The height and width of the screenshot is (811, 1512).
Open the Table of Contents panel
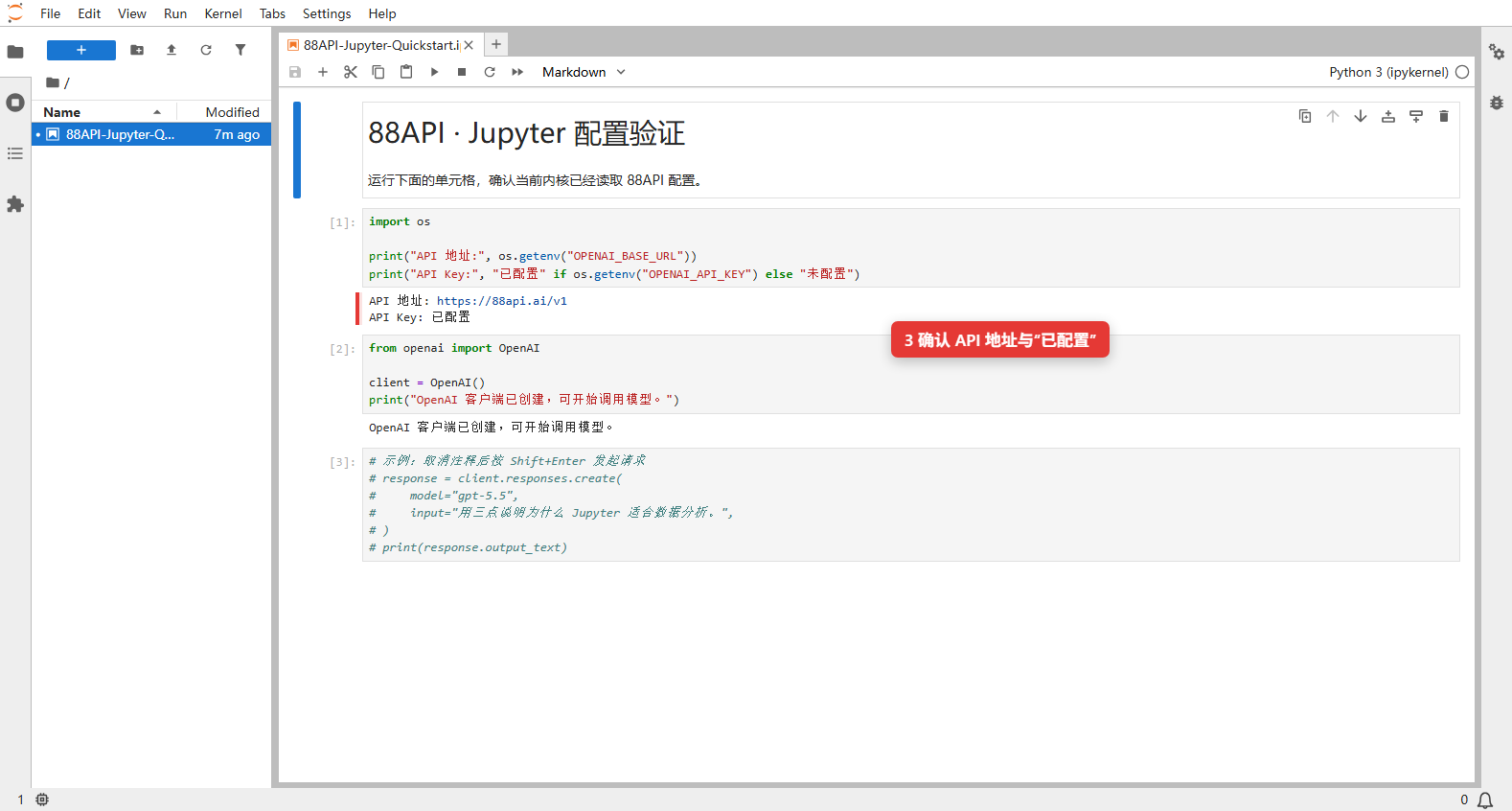point(15,153)
